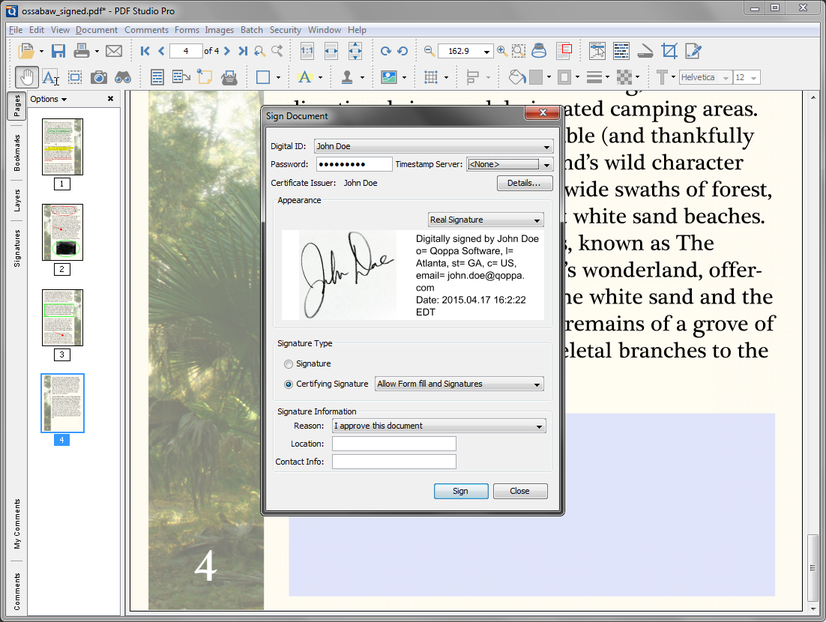Select the Hand tool
This screenshot has width=826, height=622.
28,77
